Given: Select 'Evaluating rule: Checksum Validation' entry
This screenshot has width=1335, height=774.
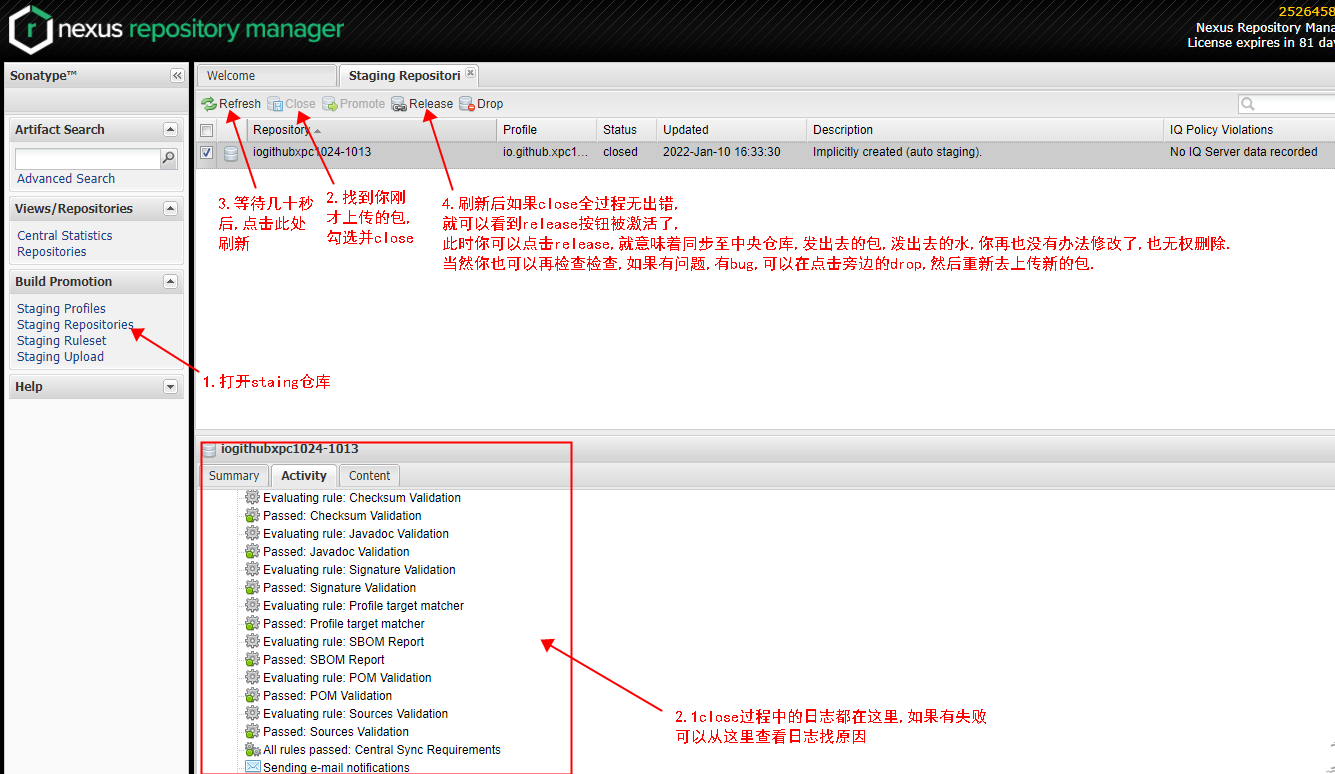Looking at the screenshot, I should [362, 498].
